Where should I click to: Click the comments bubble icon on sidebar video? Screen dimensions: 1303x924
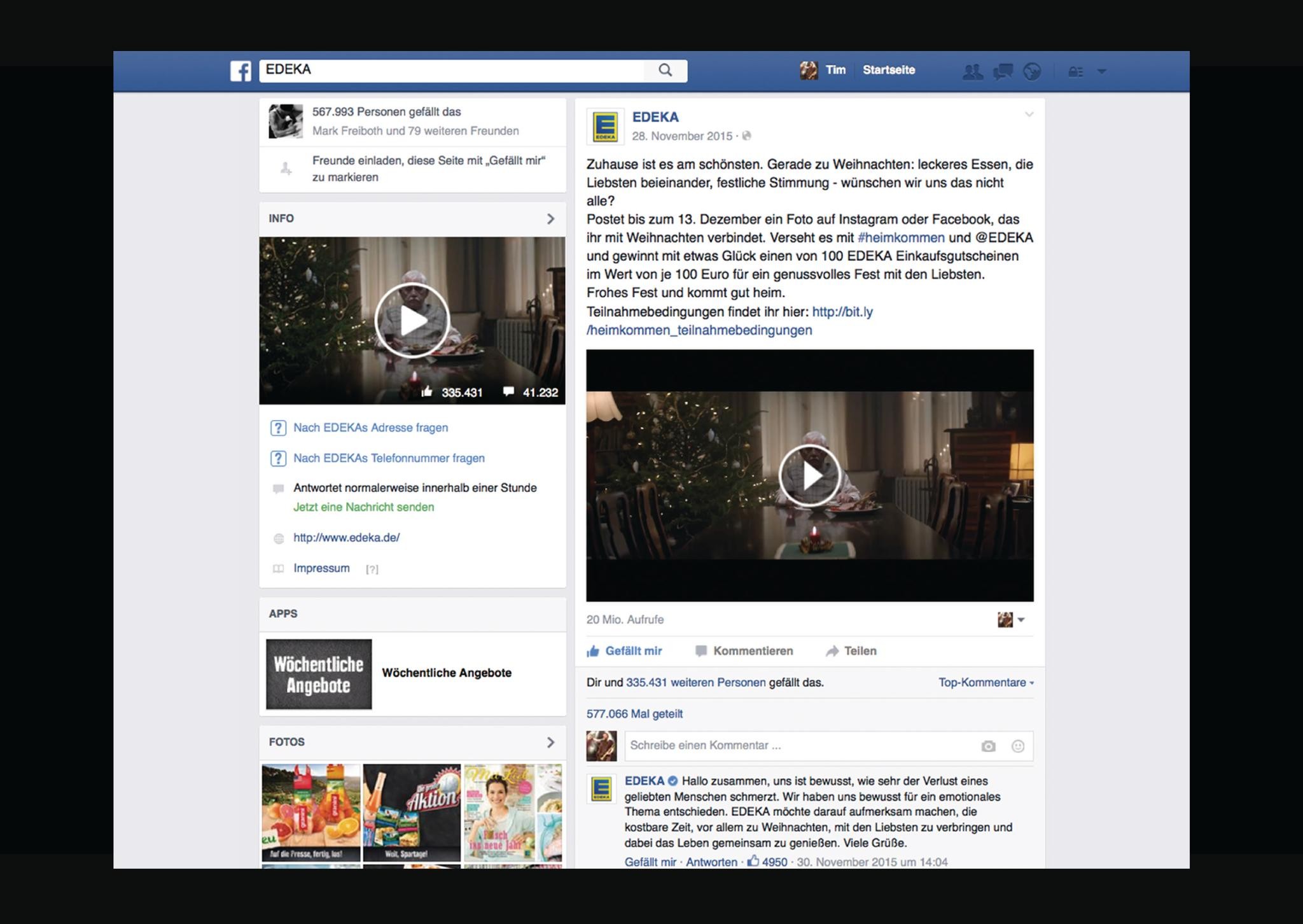pos(508,391)
